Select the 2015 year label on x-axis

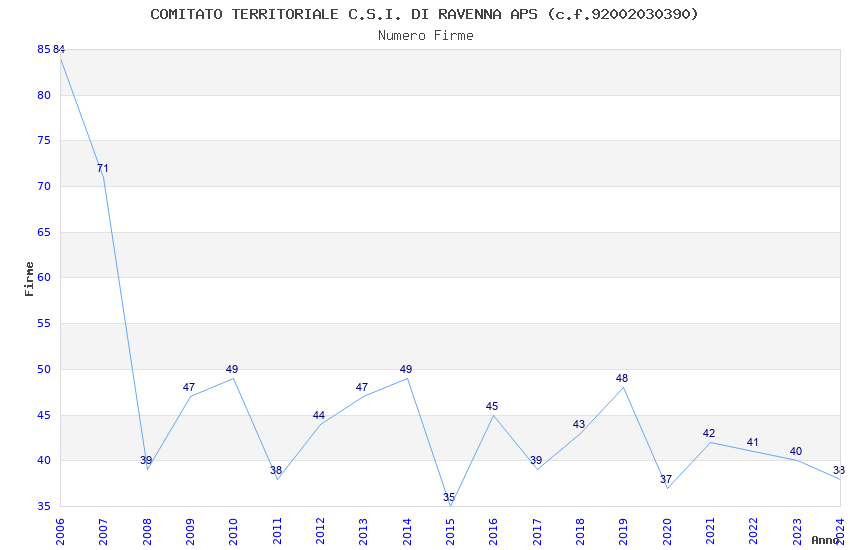pos(450,529)
